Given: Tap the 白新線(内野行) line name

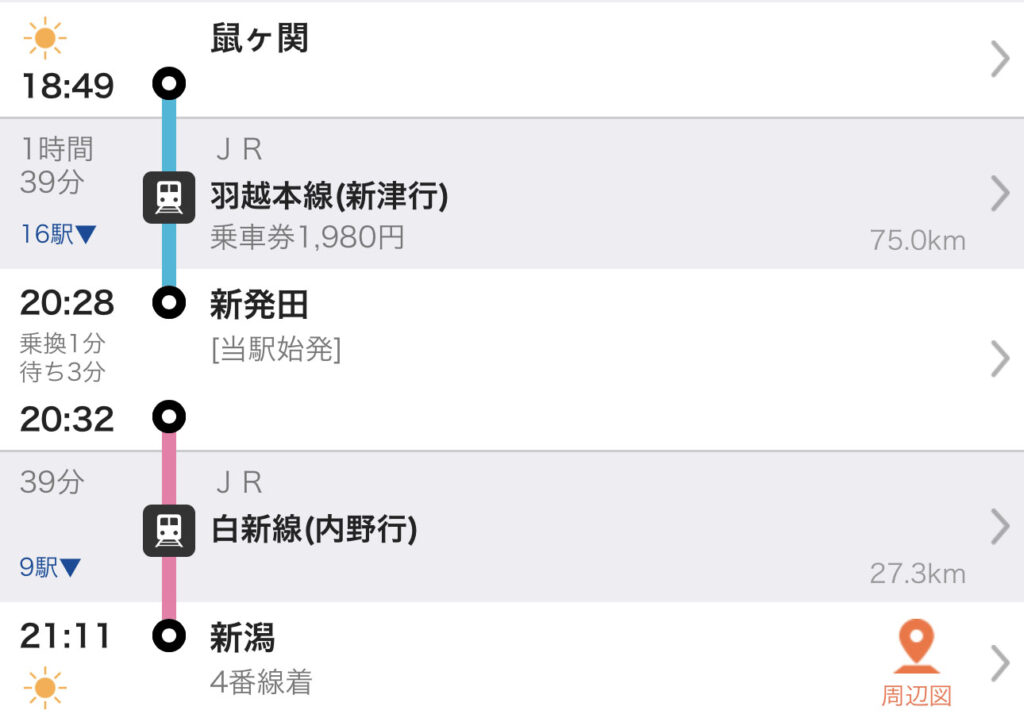Looking at the screenshot, I should (313, 529).
